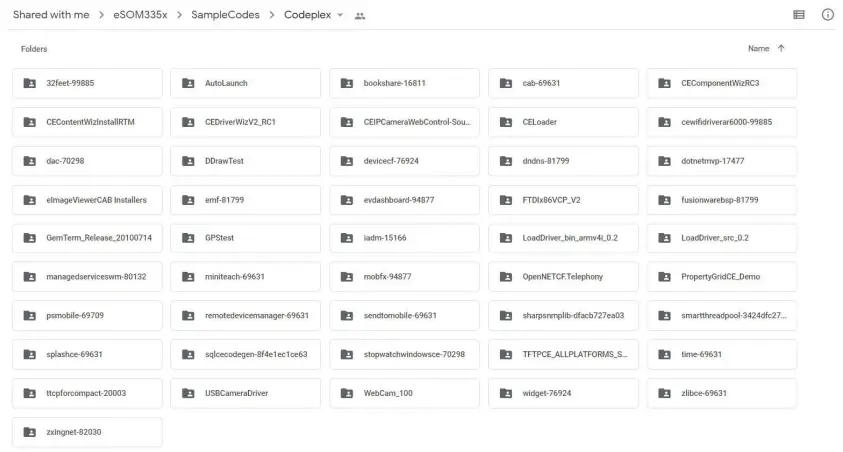Select cewifidriverar6000-99885 folder name
Viewport: 843px width, 452px height.
(x=726, y=122)
